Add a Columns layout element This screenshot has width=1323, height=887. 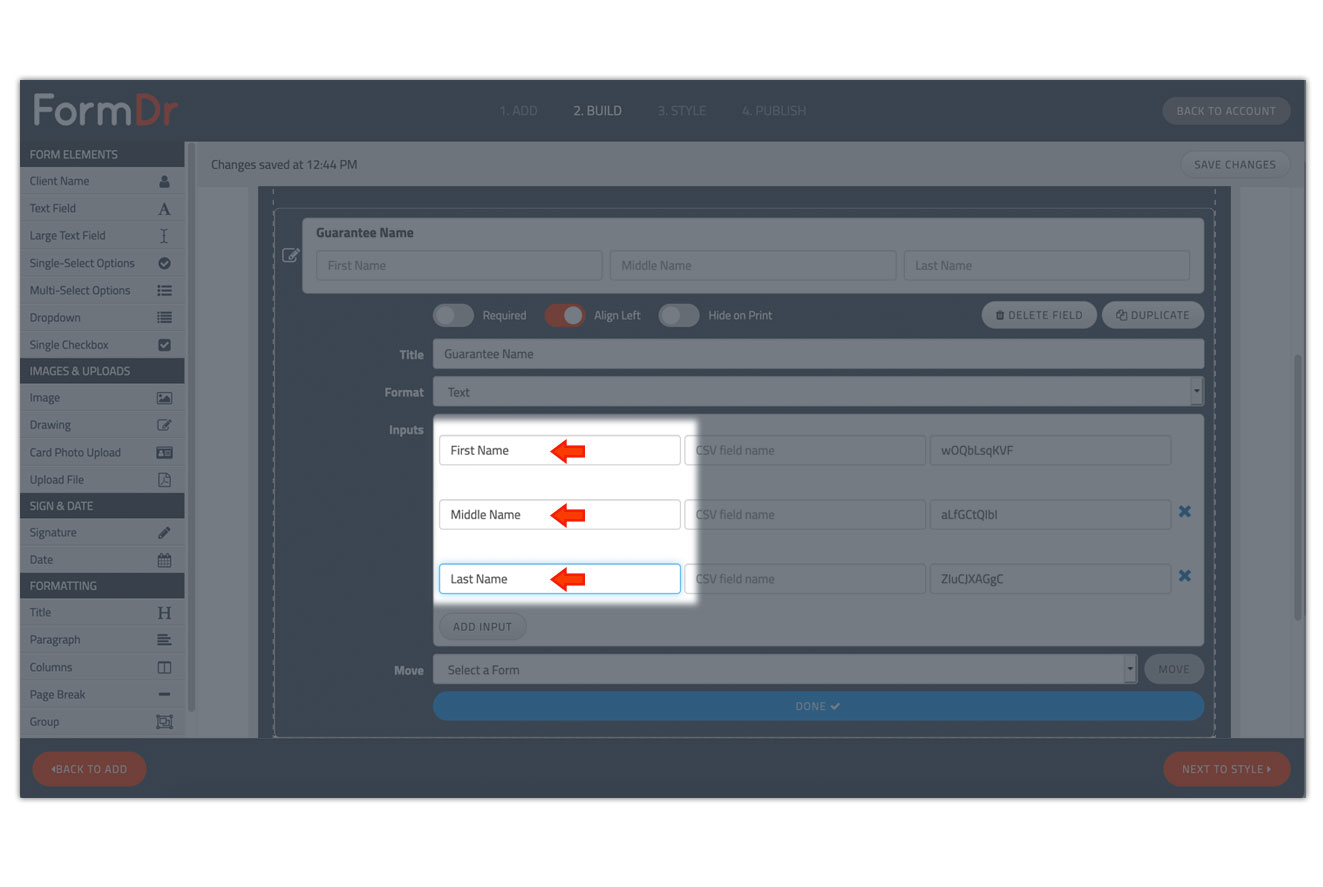point(101,667)
